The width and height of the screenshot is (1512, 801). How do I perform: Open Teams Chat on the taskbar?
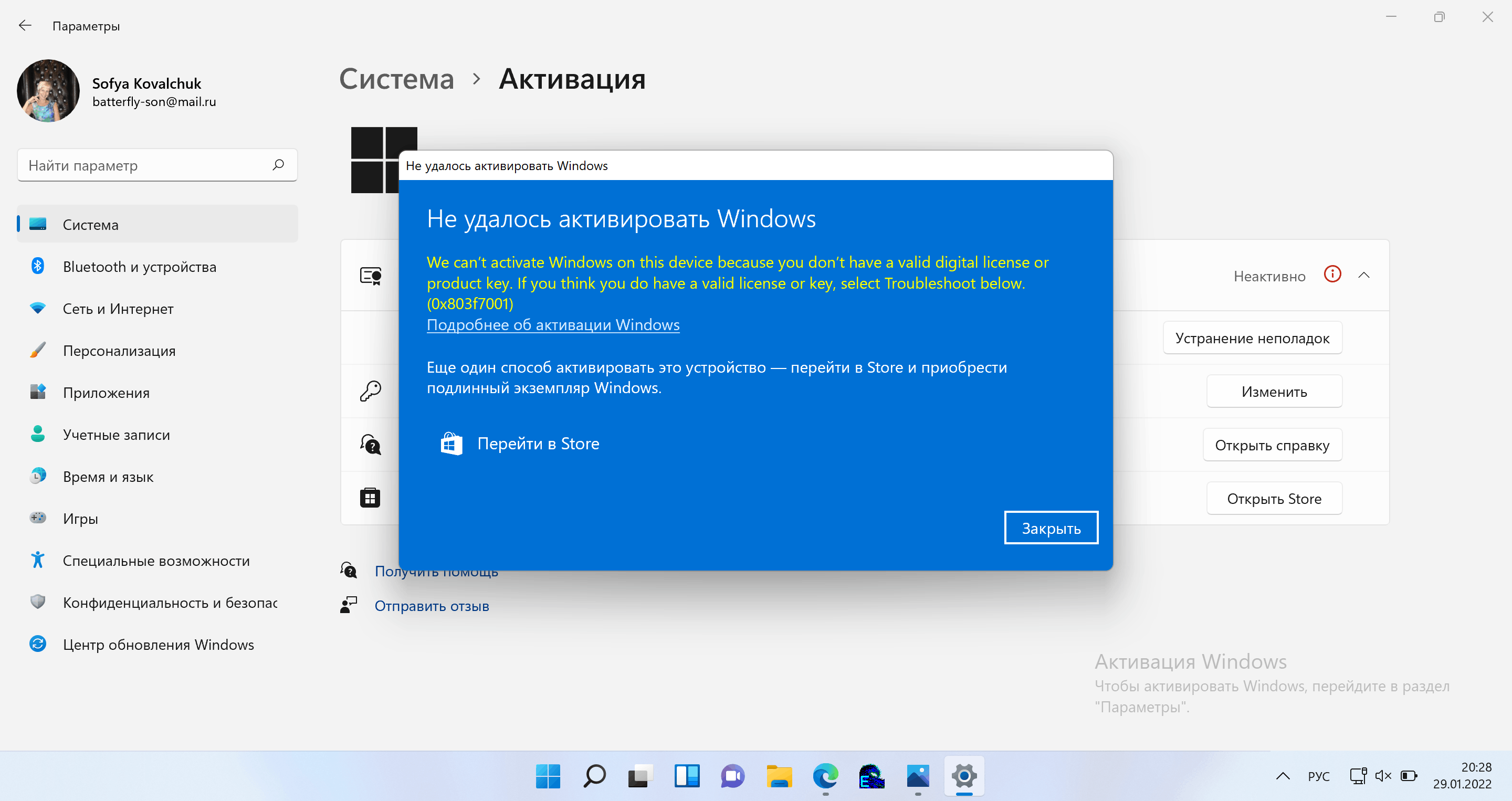[x=732, y=776]
